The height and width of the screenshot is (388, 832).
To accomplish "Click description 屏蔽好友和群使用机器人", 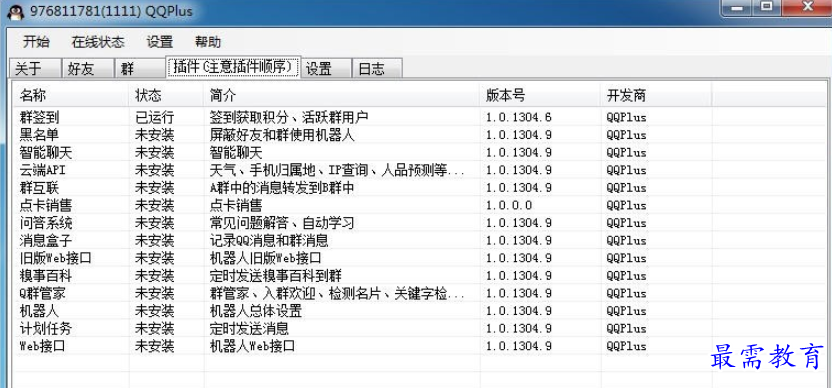I will (282, 135).
